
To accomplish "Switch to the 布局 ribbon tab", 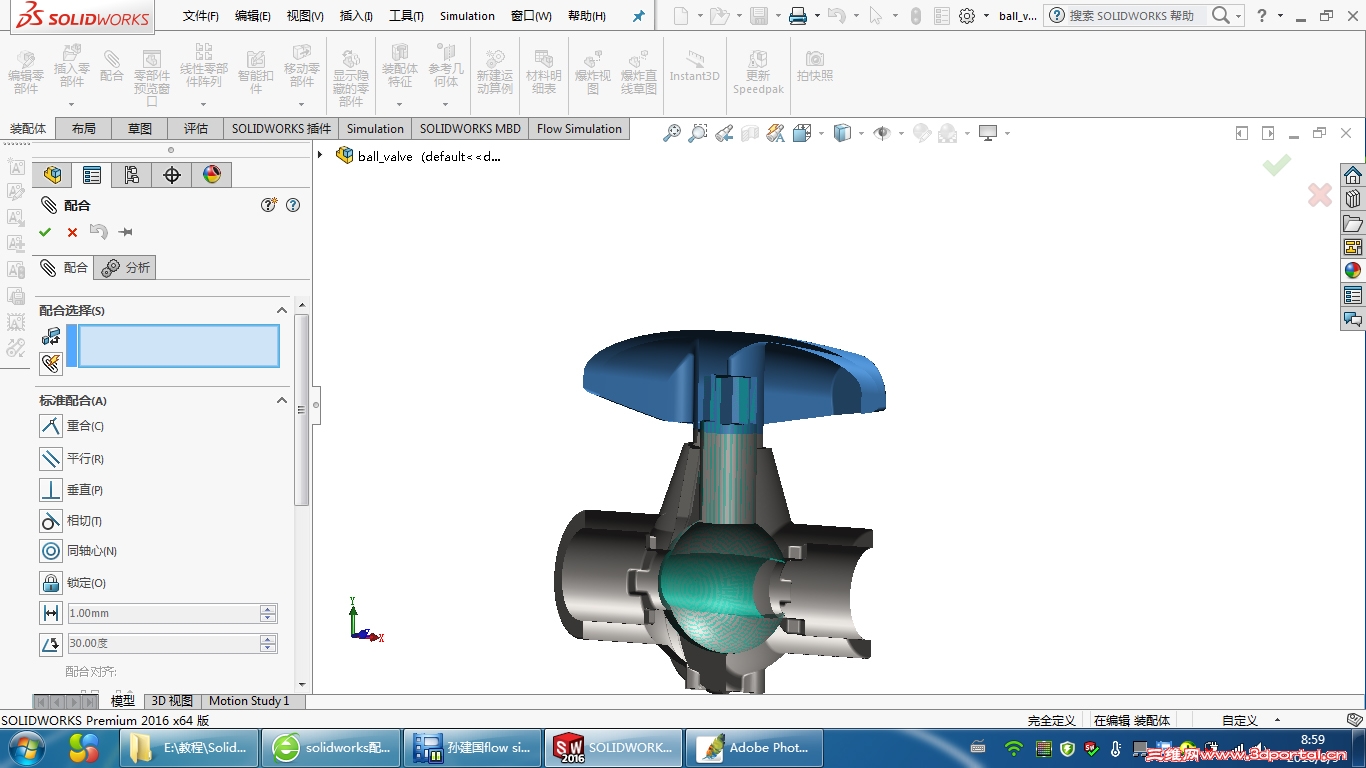I will coord(84,129).
